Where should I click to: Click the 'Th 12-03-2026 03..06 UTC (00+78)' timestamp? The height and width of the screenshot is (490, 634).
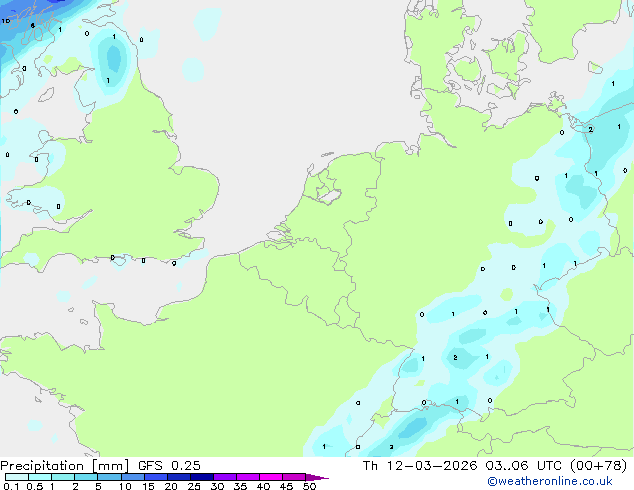click(495, 466)
